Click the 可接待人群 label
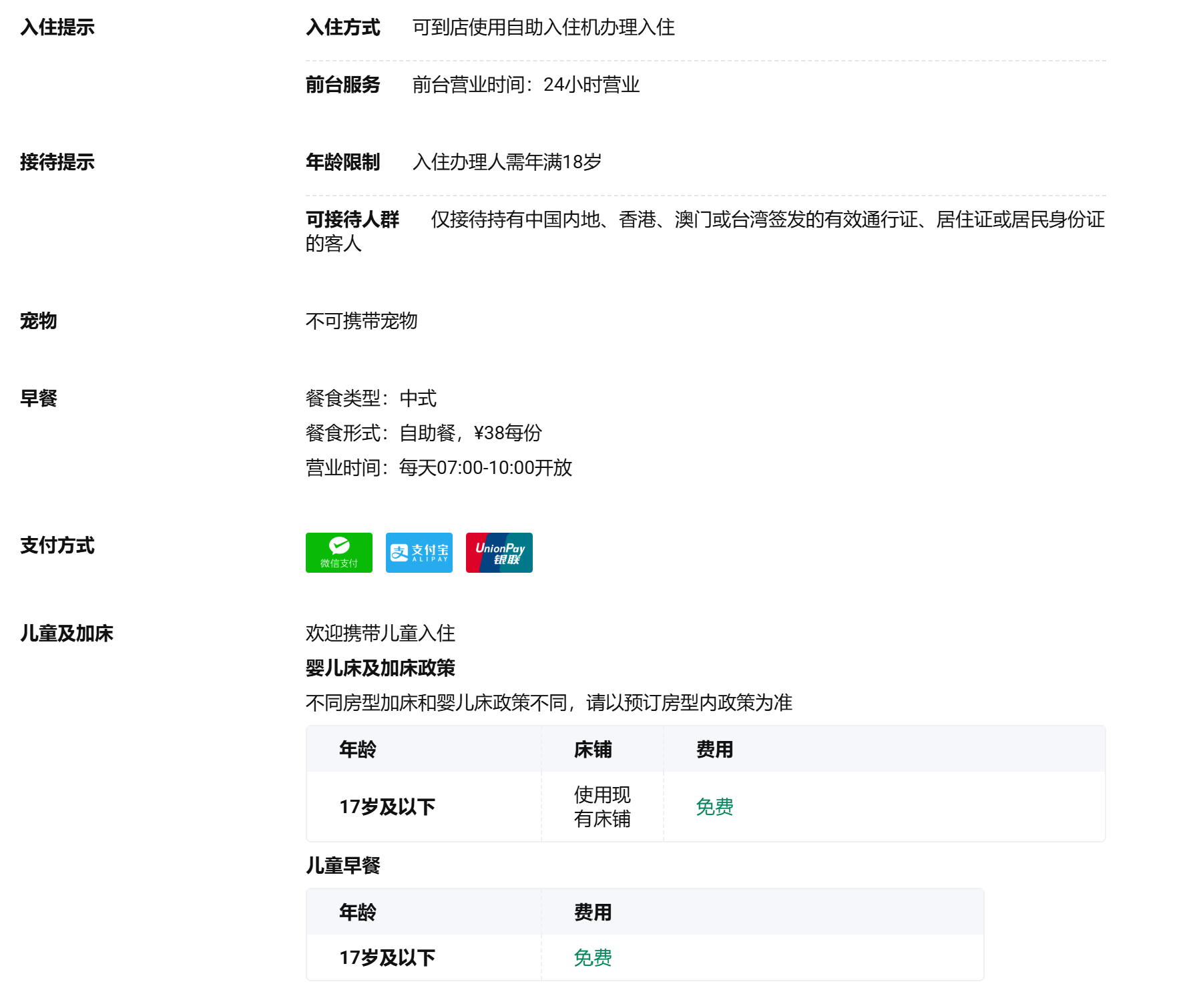Image resolution: width=1179 pixels, height=1008 pixels. pos(352,220)
